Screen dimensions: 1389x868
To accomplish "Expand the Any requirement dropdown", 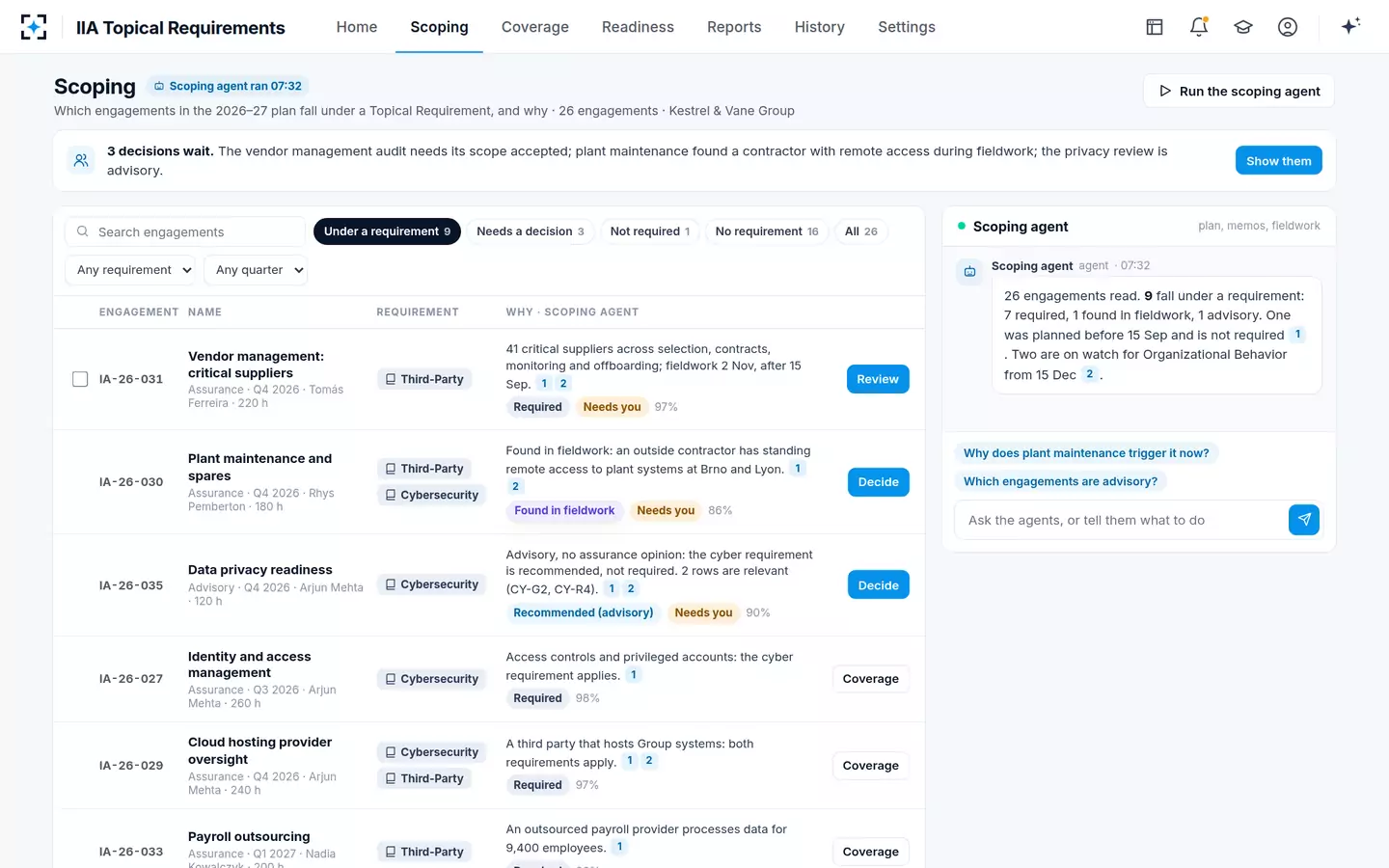I will [x=131, y=270].
